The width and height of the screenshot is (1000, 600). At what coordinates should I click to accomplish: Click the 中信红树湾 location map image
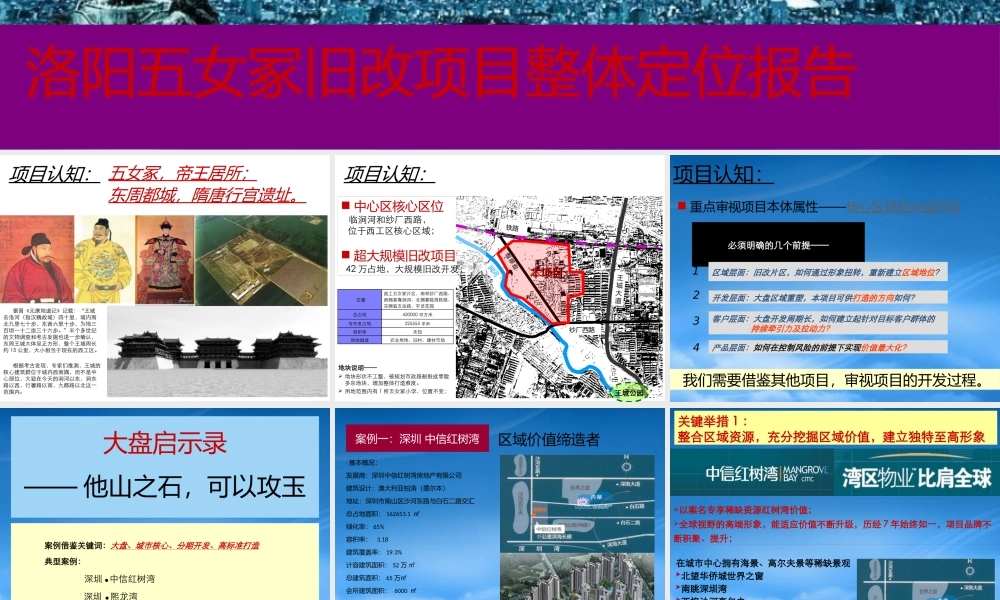click(x=577, y=503)
